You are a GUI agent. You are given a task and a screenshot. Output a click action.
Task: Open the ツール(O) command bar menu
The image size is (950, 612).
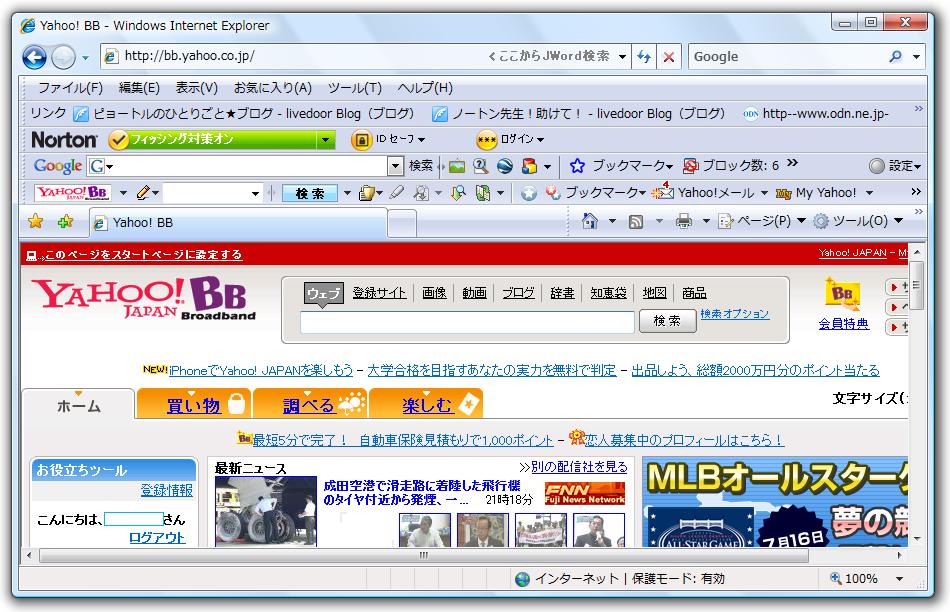click(859, 221)
